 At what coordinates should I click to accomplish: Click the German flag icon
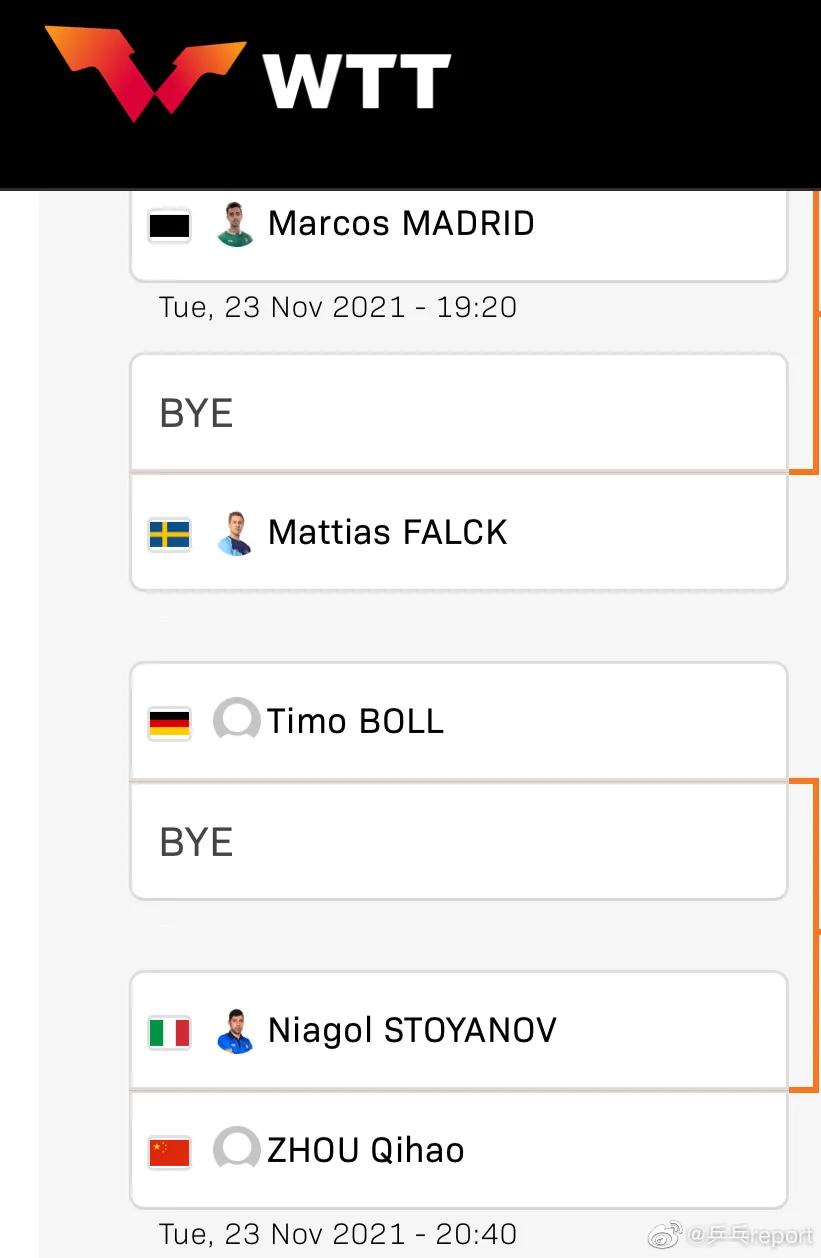click(169, 722)
